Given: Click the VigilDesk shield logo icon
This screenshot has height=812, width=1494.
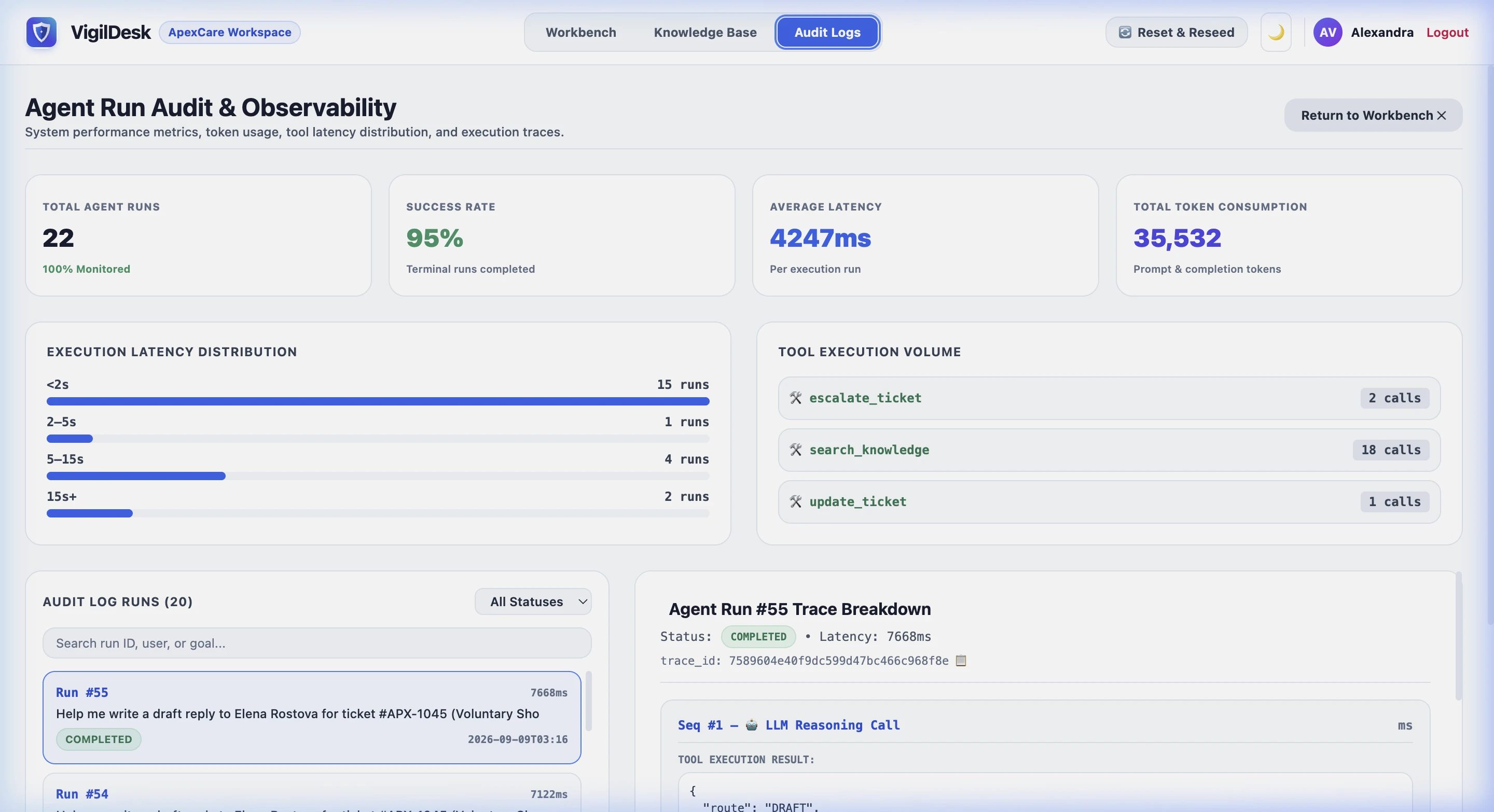Looking at the screenshot, I should [x=41, y=32].
